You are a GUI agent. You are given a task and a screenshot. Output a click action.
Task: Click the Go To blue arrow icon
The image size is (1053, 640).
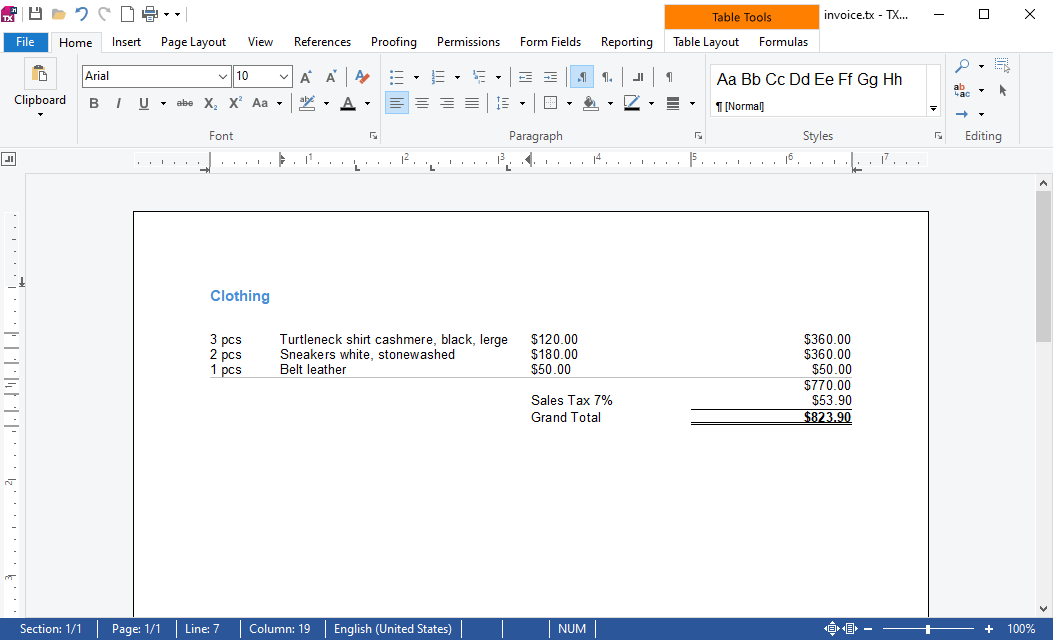tap(962, 114)
